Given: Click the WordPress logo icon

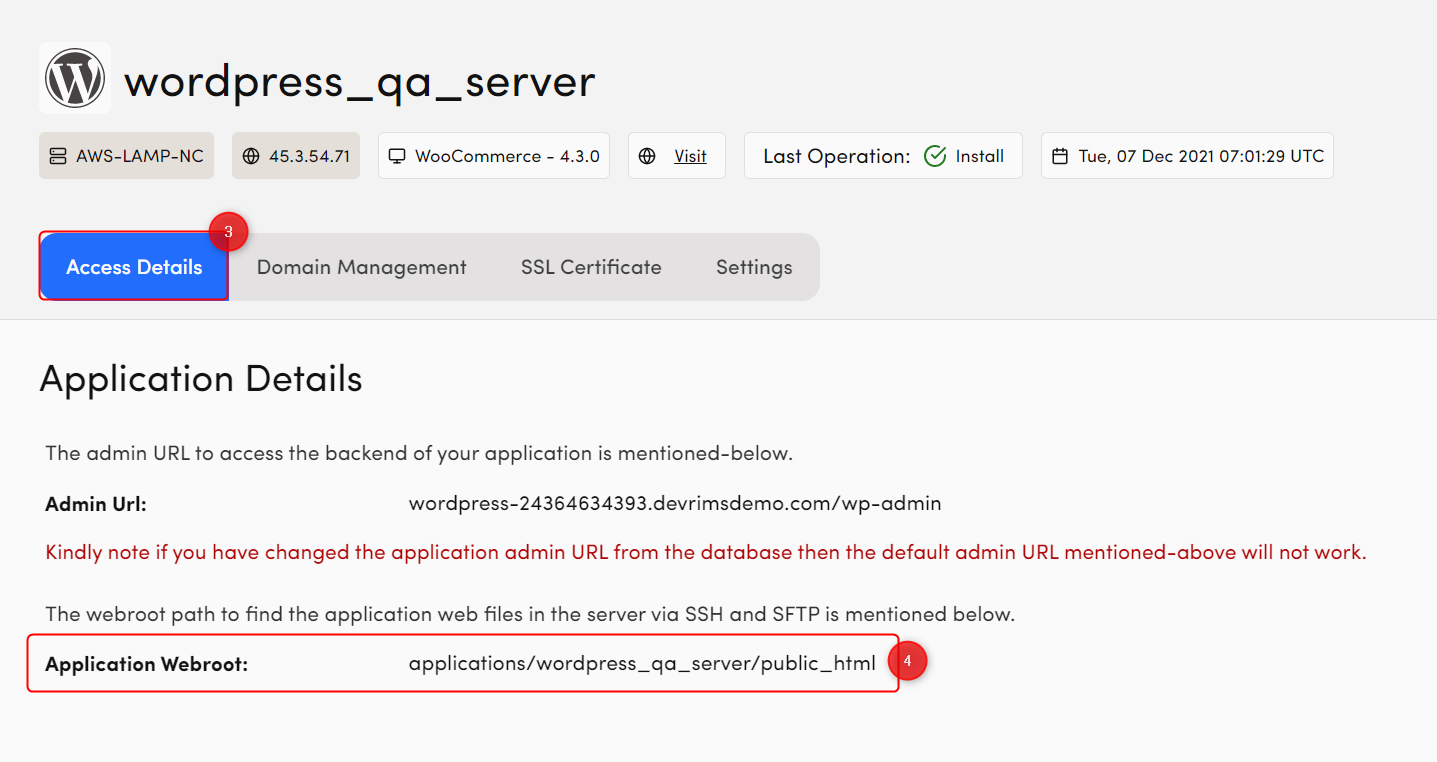Looking at the screenshot, I should 75,78.
